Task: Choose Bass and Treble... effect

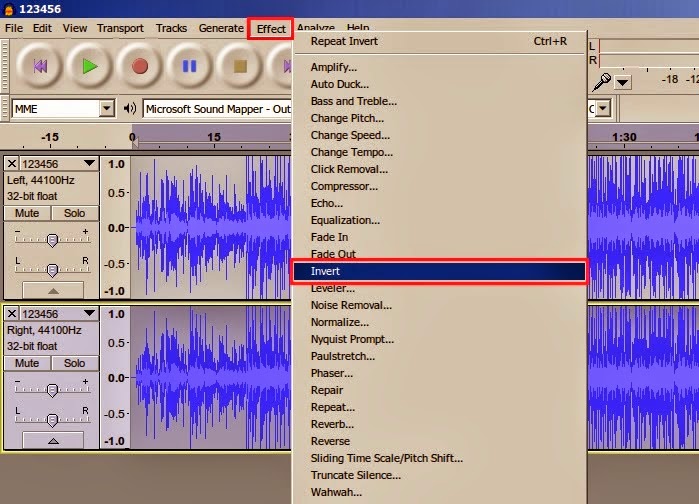Action: click(x=439, y=101)
